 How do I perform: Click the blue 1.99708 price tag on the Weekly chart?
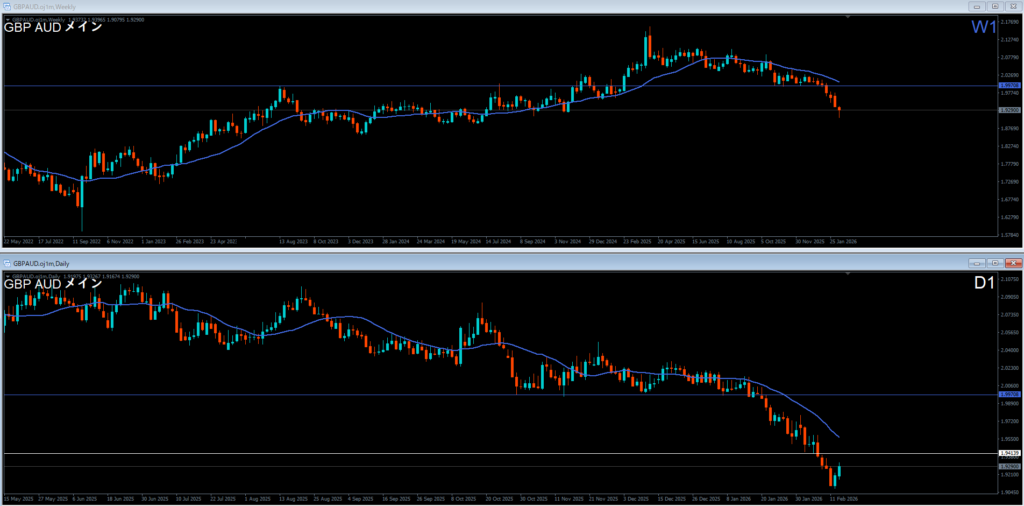(1008, 86)
